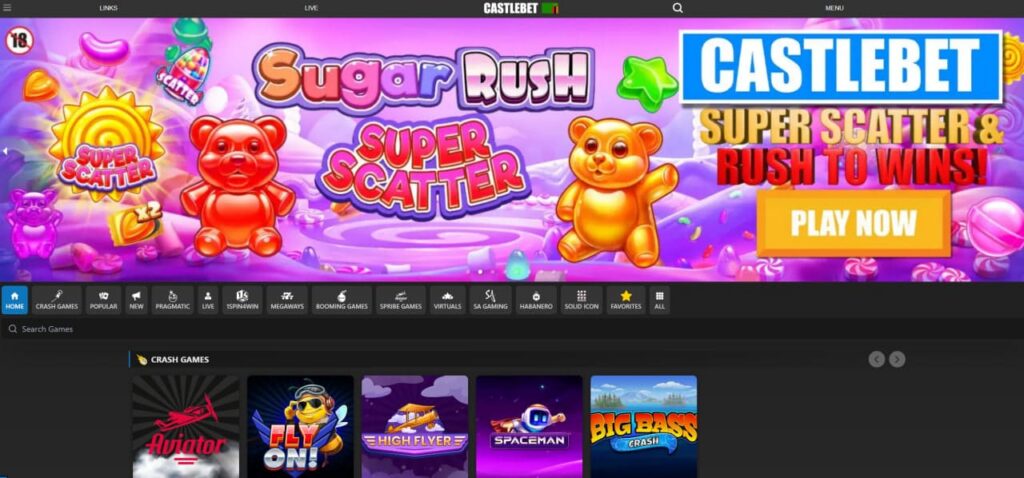Click the CASTLEBET header logo

point(520,8)
